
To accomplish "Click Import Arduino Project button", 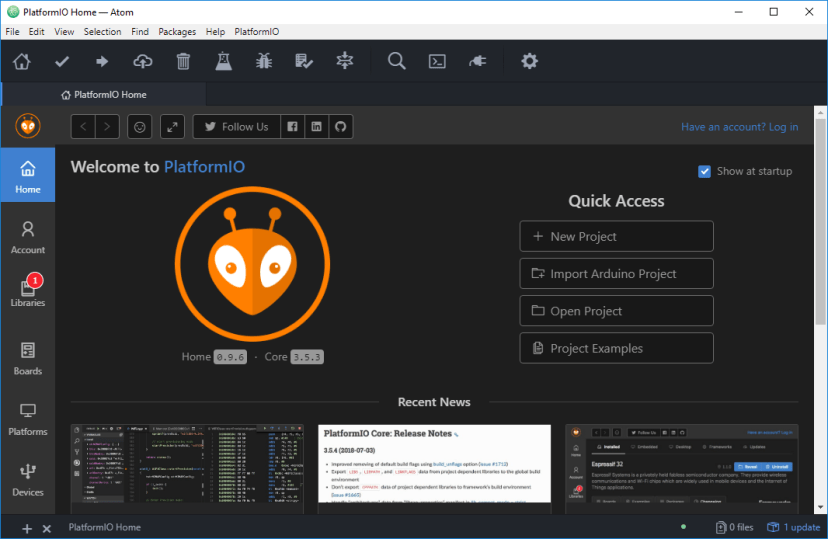I will point(616,274).
